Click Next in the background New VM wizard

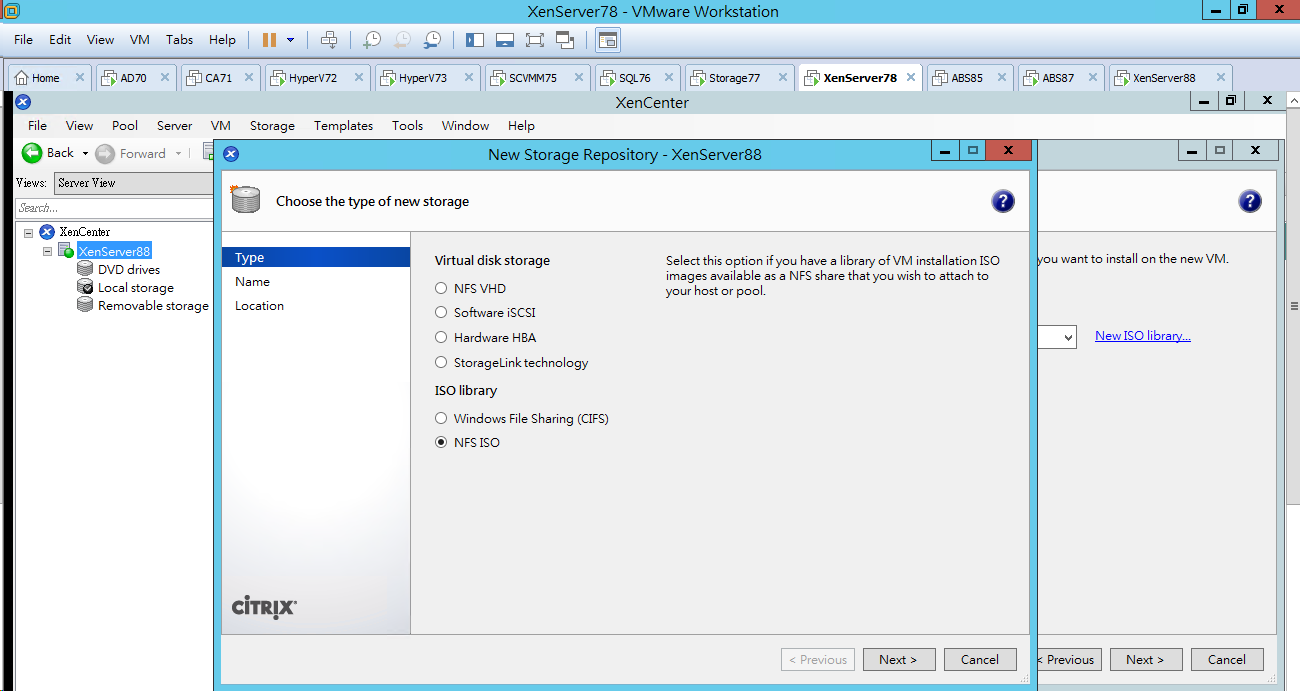coord(1146,659)
